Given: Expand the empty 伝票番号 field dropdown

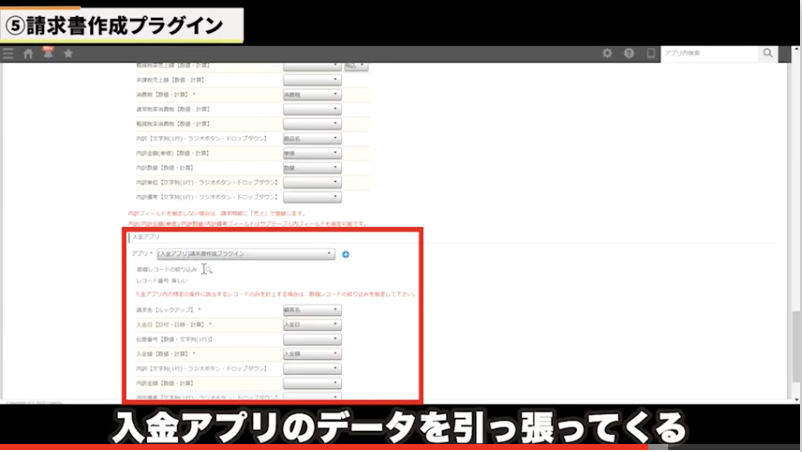Looking at the screenshot, I should 312,339.
